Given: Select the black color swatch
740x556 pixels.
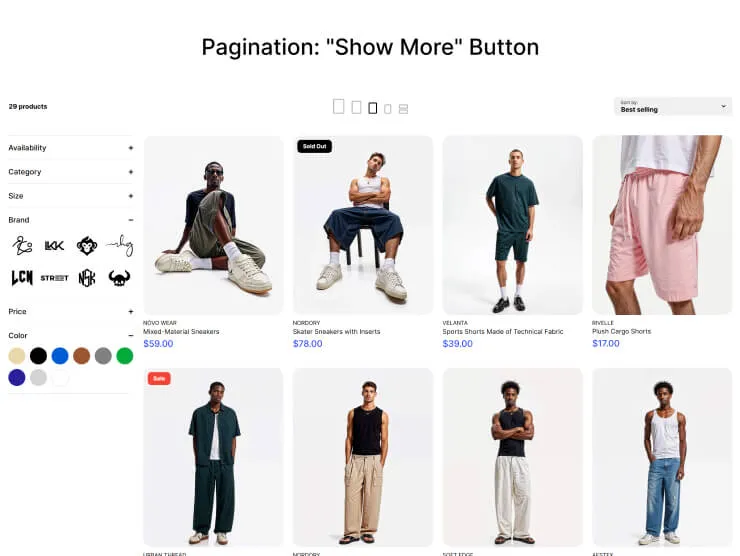Looking at the screenshot, I should pos(38,356).
